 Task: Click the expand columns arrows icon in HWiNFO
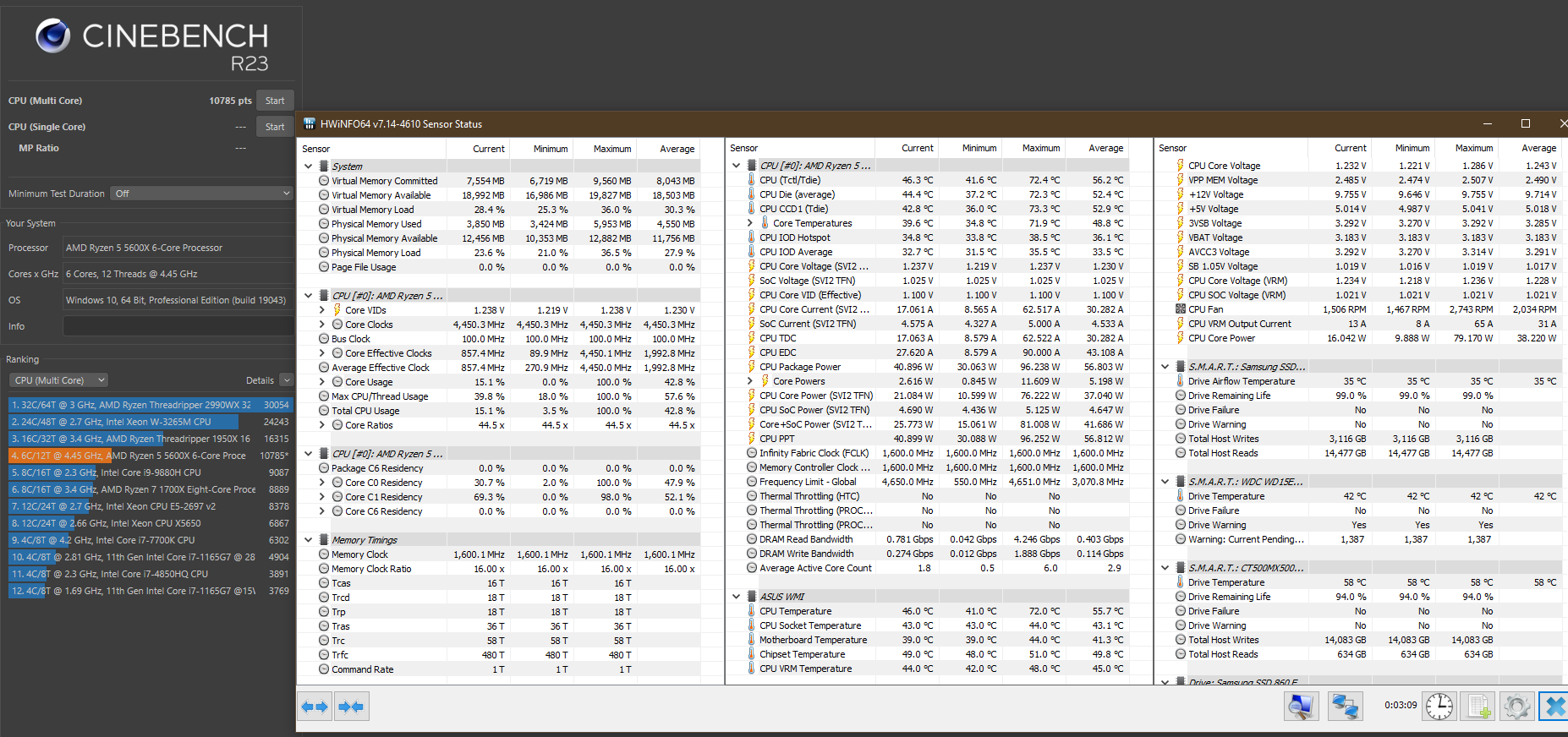coord(315,707)
